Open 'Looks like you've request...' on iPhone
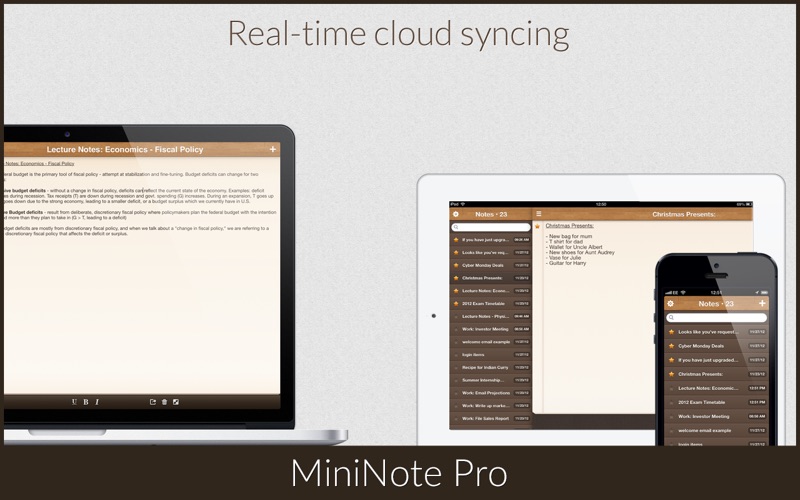 point(716,332)
